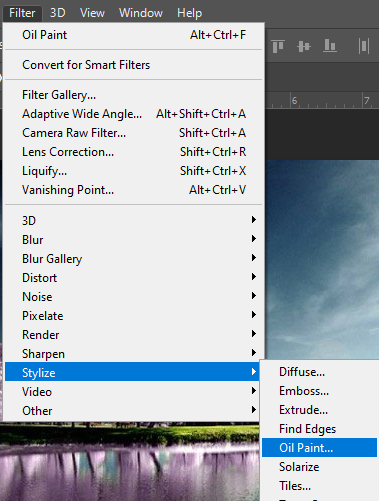Choose Convert for Smart Filters
The width and height of the screenshot is (379, 501).
pos(134,65)
